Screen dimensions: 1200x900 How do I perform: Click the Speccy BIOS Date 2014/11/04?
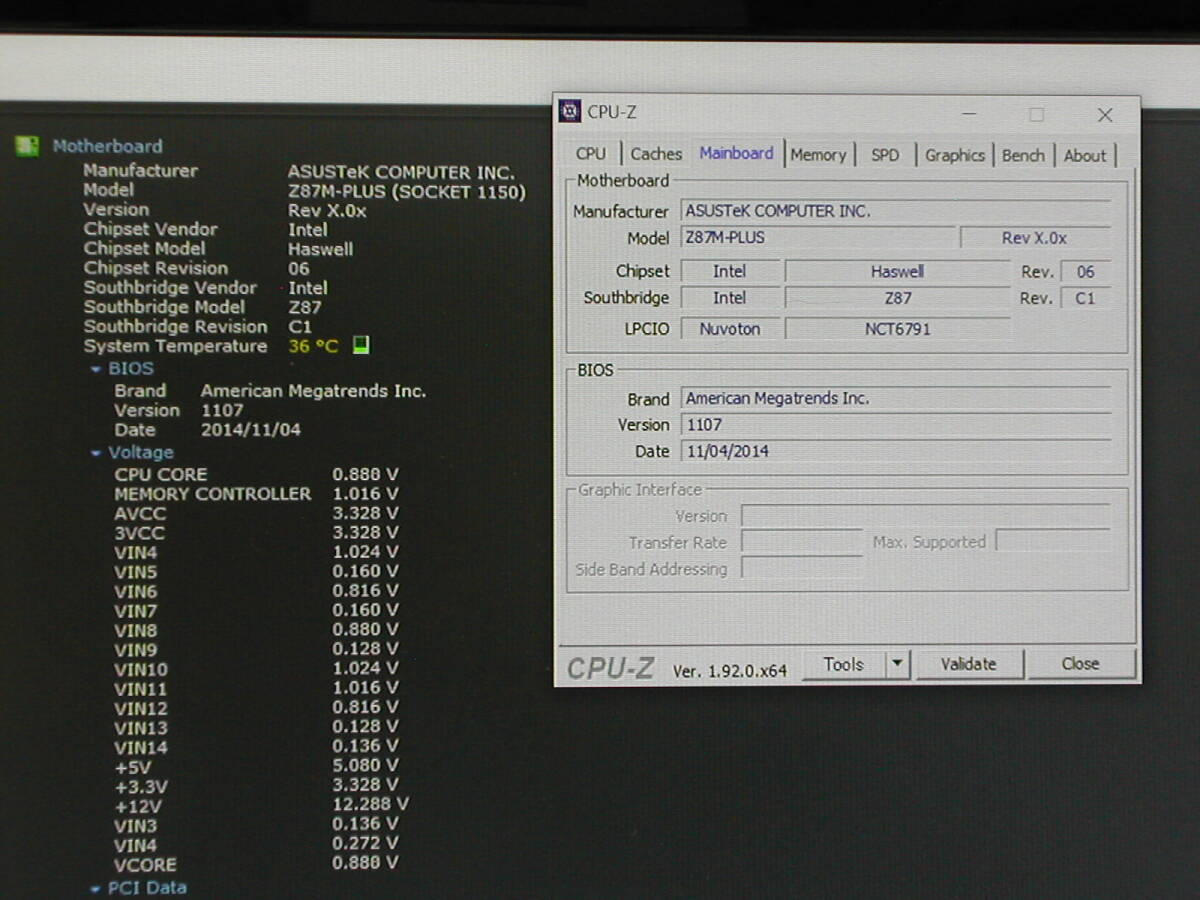click(x=250, y=430)
